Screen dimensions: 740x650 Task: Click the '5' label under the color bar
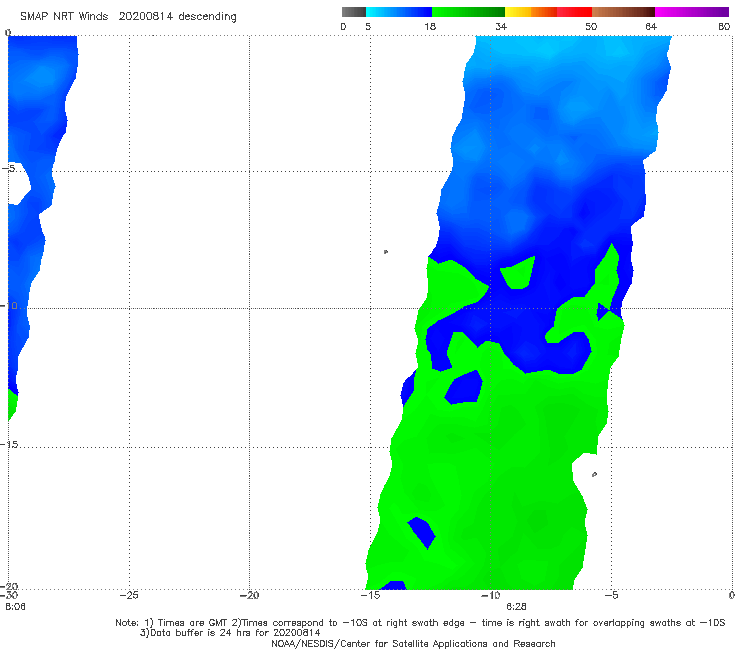pos(368,26)
